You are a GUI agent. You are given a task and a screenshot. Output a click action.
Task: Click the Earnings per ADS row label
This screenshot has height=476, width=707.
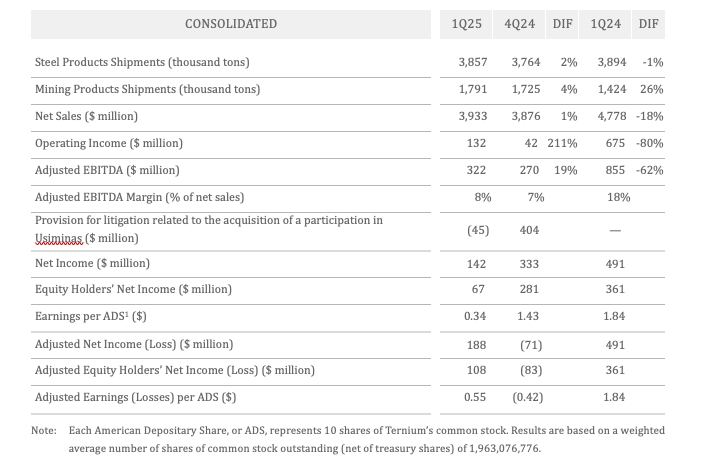click(x=93, y=317)
